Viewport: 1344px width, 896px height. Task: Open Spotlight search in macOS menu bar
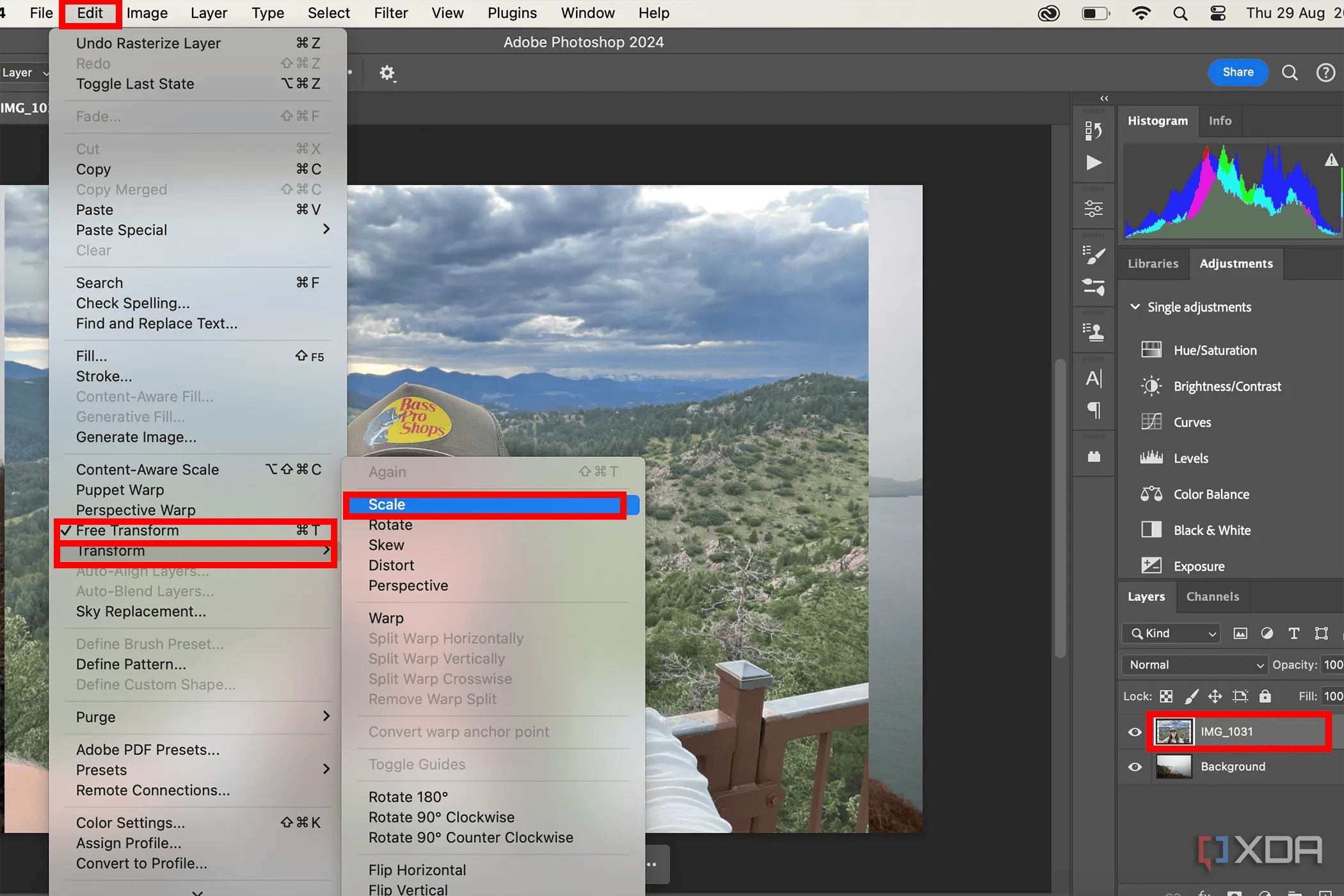click(x=1180, y=13)
